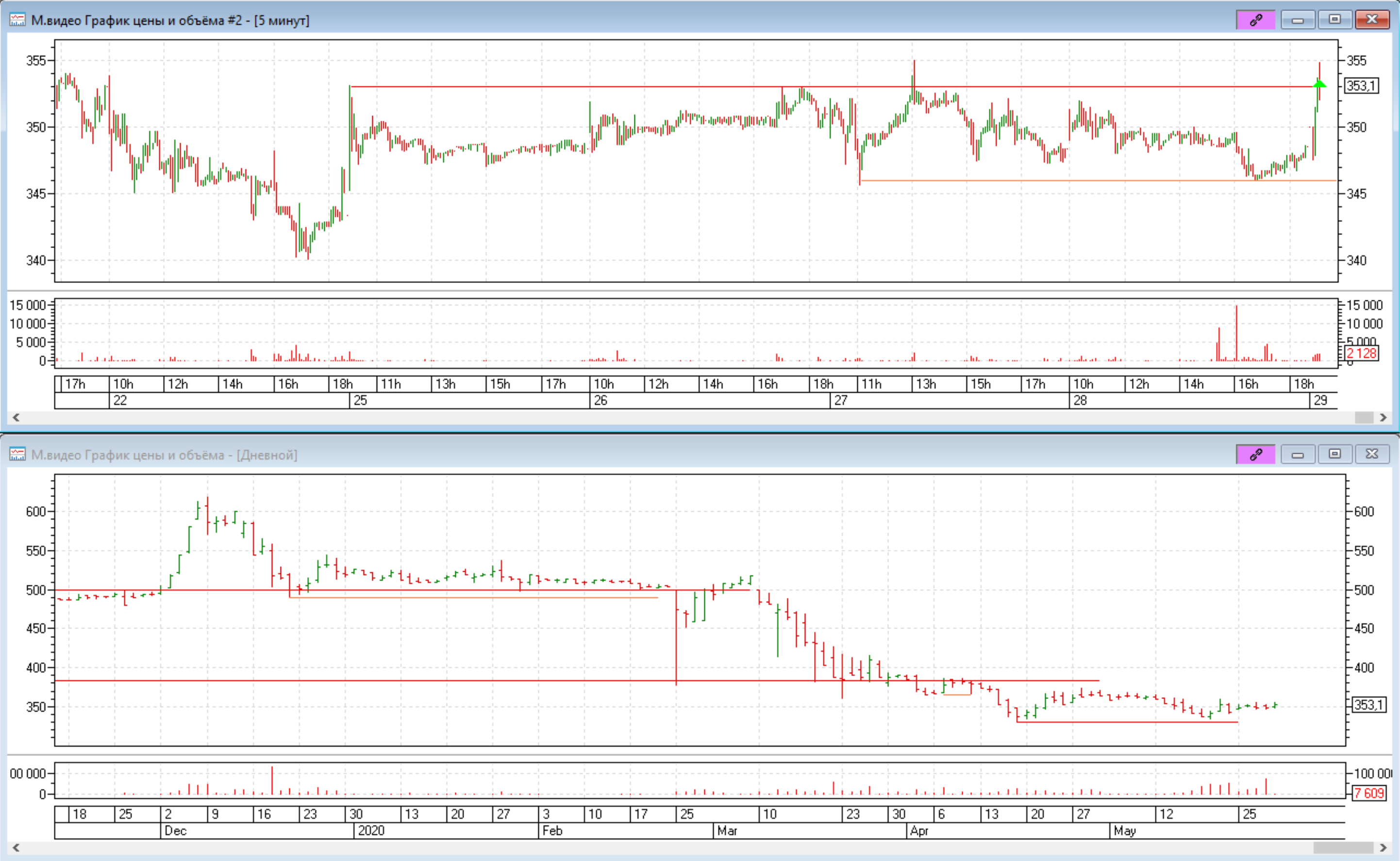Click the 353,1 price label on the daily chart
This screenshot has height=861, width=1400.
[1368, 705]
